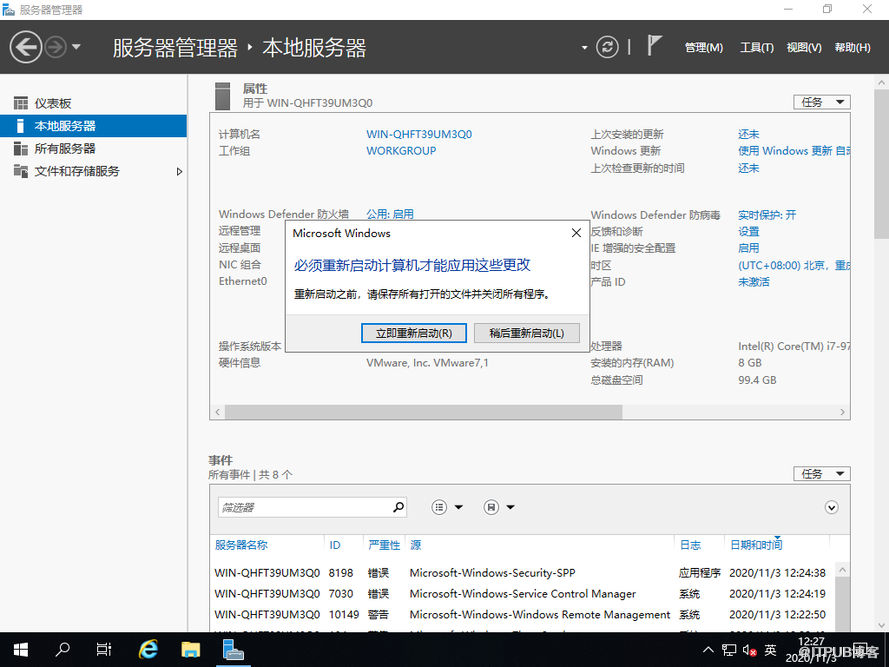
Task: Open the Tools (工具) menu
Action: [756, 47]
